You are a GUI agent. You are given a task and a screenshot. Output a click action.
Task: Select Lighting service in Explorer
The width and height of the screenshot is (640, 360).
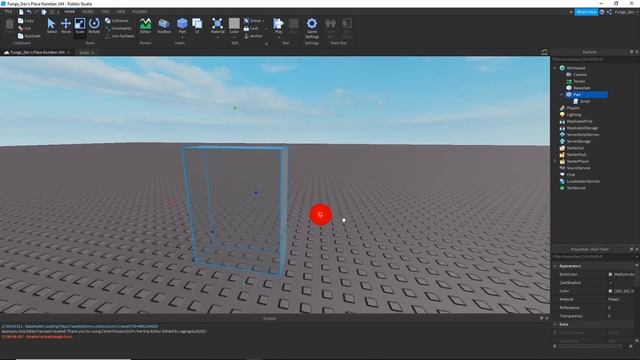click(573, 115)
